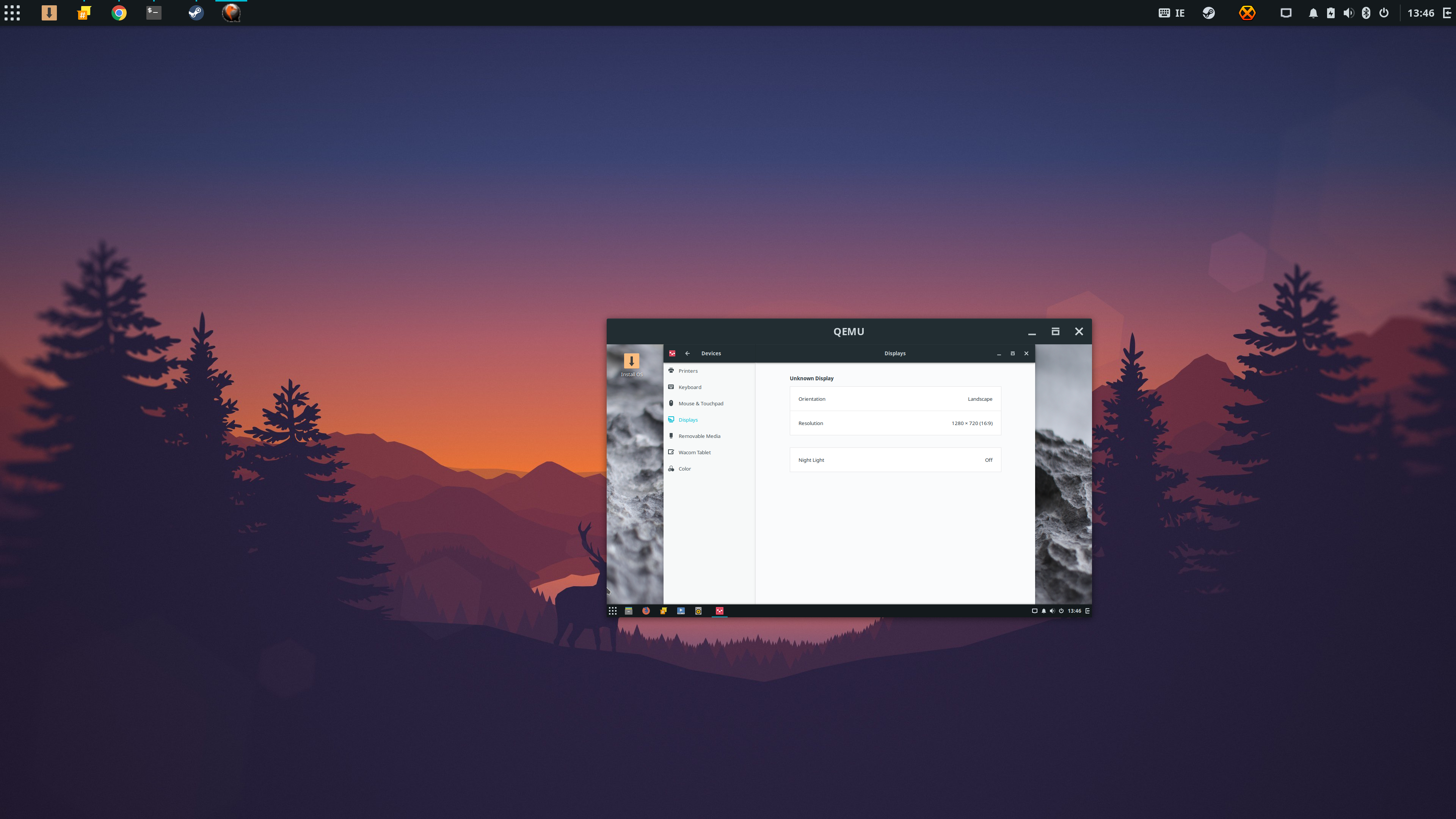This screenshot has height=819, width=1456.
Task: Maximize the guest Settings window
Action: (1012, 354)
